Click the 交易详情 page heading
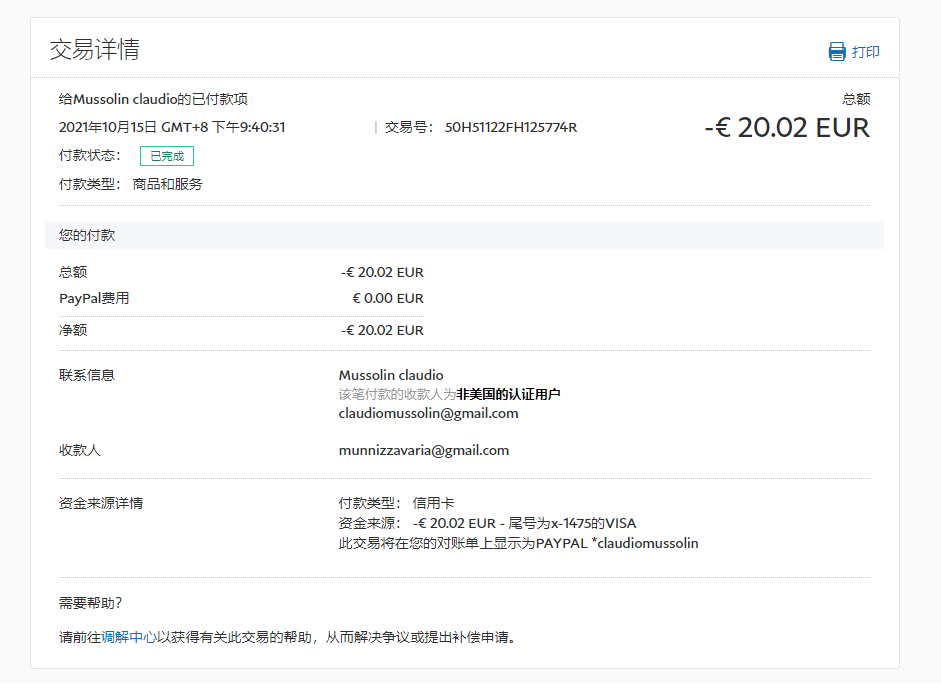941x684 pixels. 94,50
